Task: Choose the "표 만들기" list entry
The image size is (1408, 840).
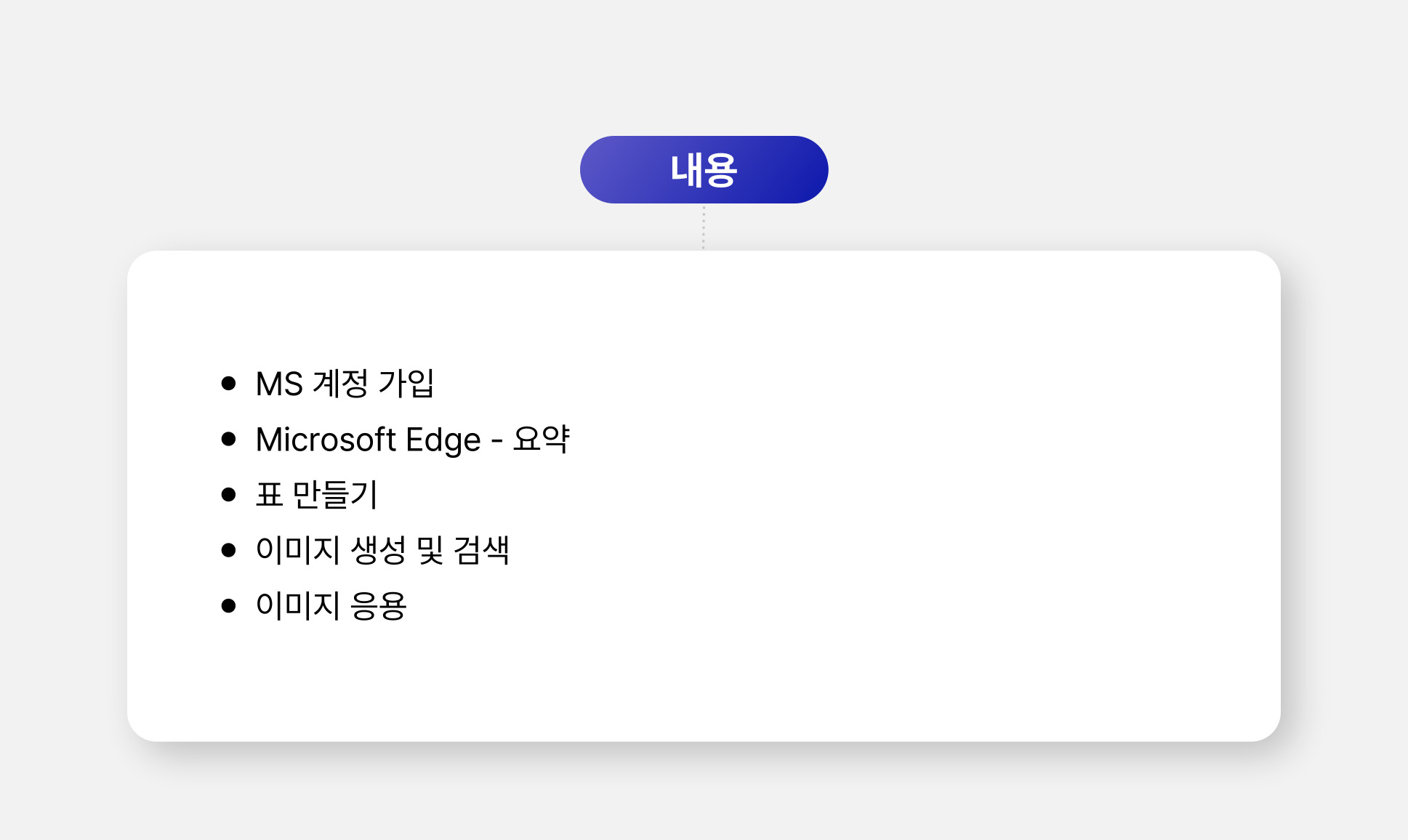Action: coord(316,495)
